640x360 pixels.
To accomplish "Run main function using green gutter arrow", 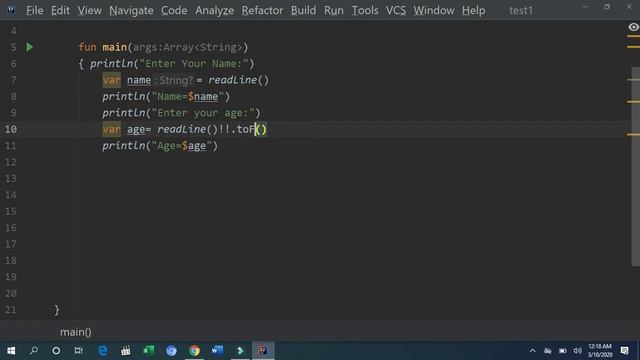I will 29,47.
